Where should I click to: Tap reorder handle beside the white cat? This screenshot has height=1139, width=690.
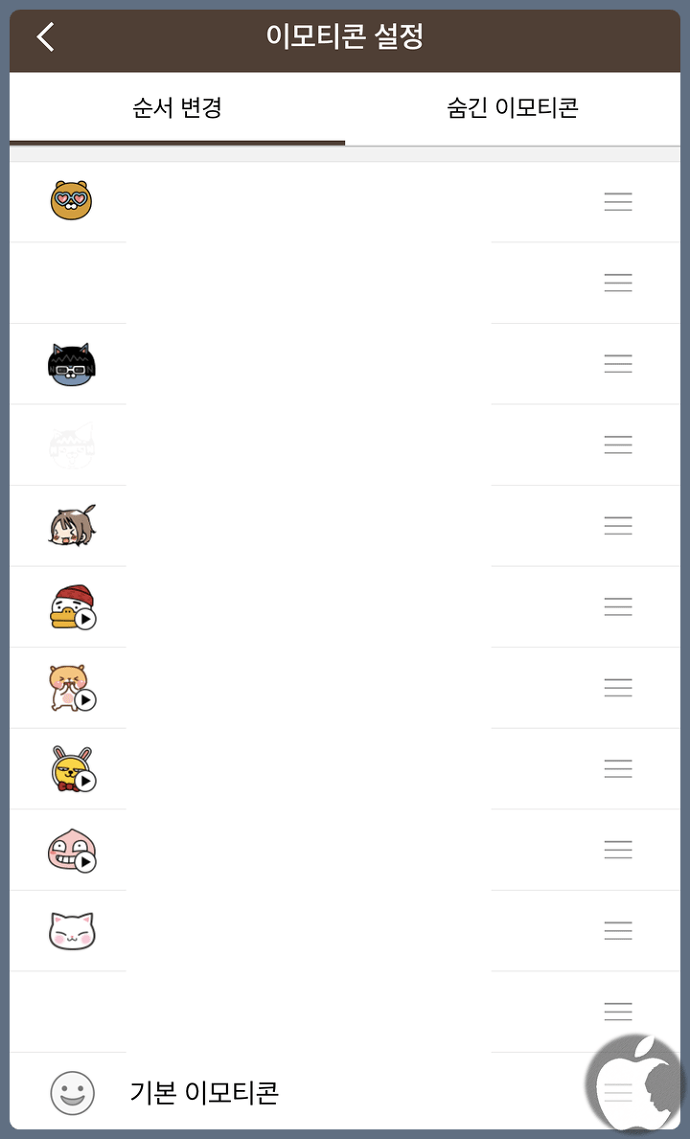(618, 931)
